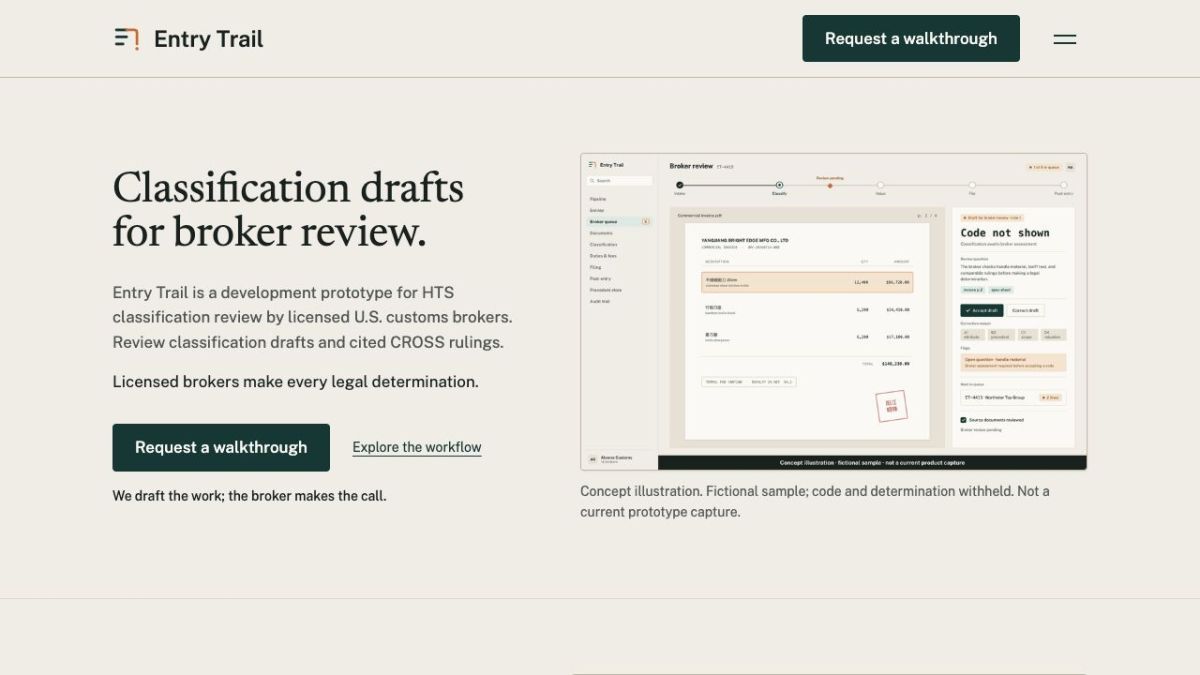The height and width of the screenshot is (675, 1200).
Task: Select Filing in the illustration sidebar
Action: pyautogui.click(x=596, y=267)
